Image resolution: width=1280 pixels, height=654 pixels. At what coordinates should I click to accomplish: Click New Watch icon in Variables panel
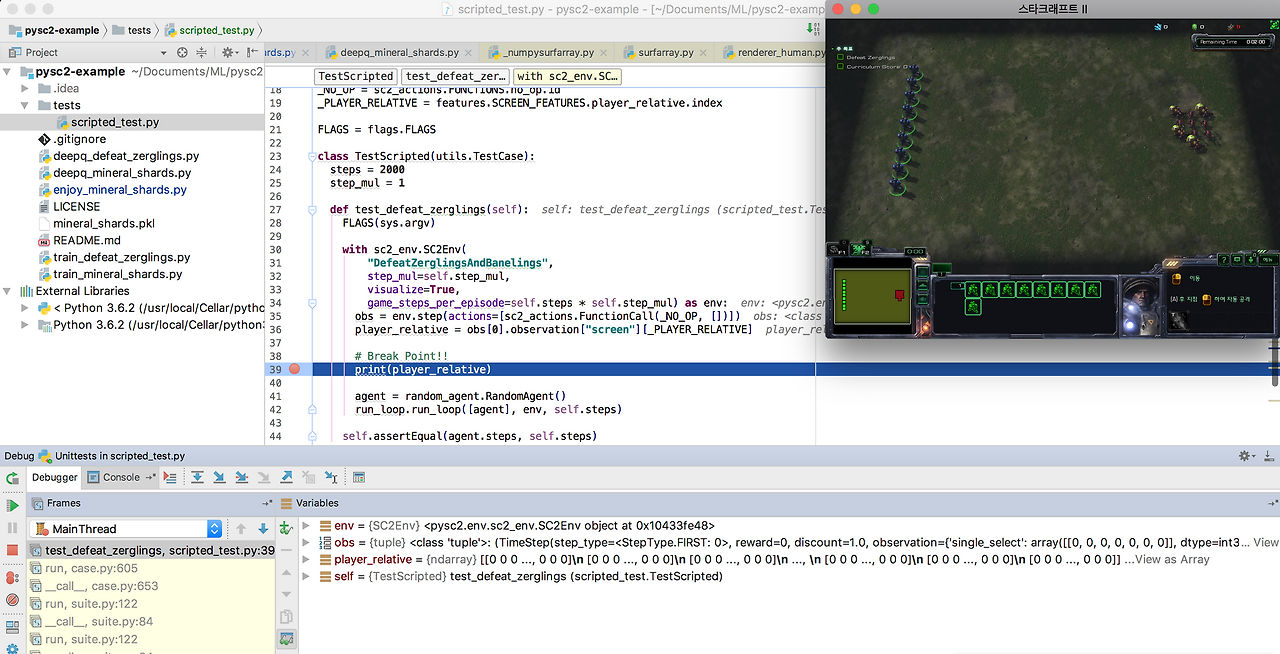click(286, 528)
